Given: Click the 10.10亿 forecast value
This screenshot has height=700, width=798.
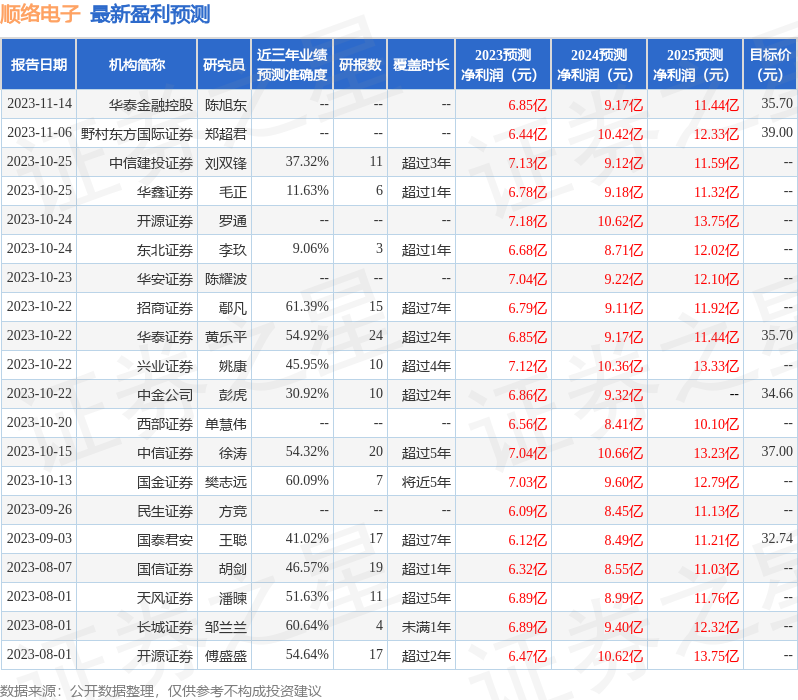Looking at the screenshot, I should [716, 424].
